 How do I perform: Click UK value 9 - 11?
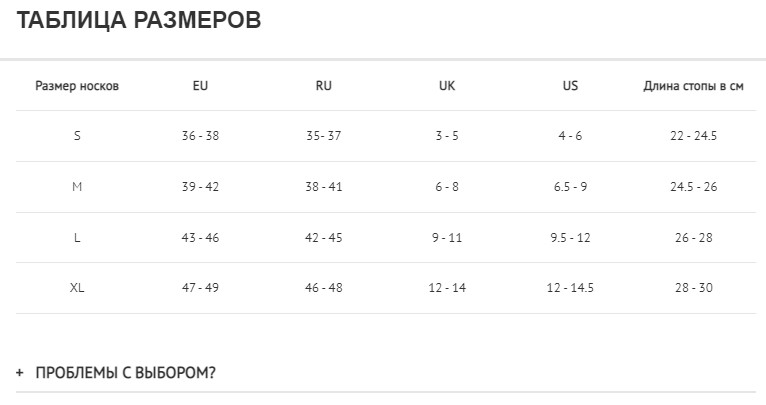(447, 238)
